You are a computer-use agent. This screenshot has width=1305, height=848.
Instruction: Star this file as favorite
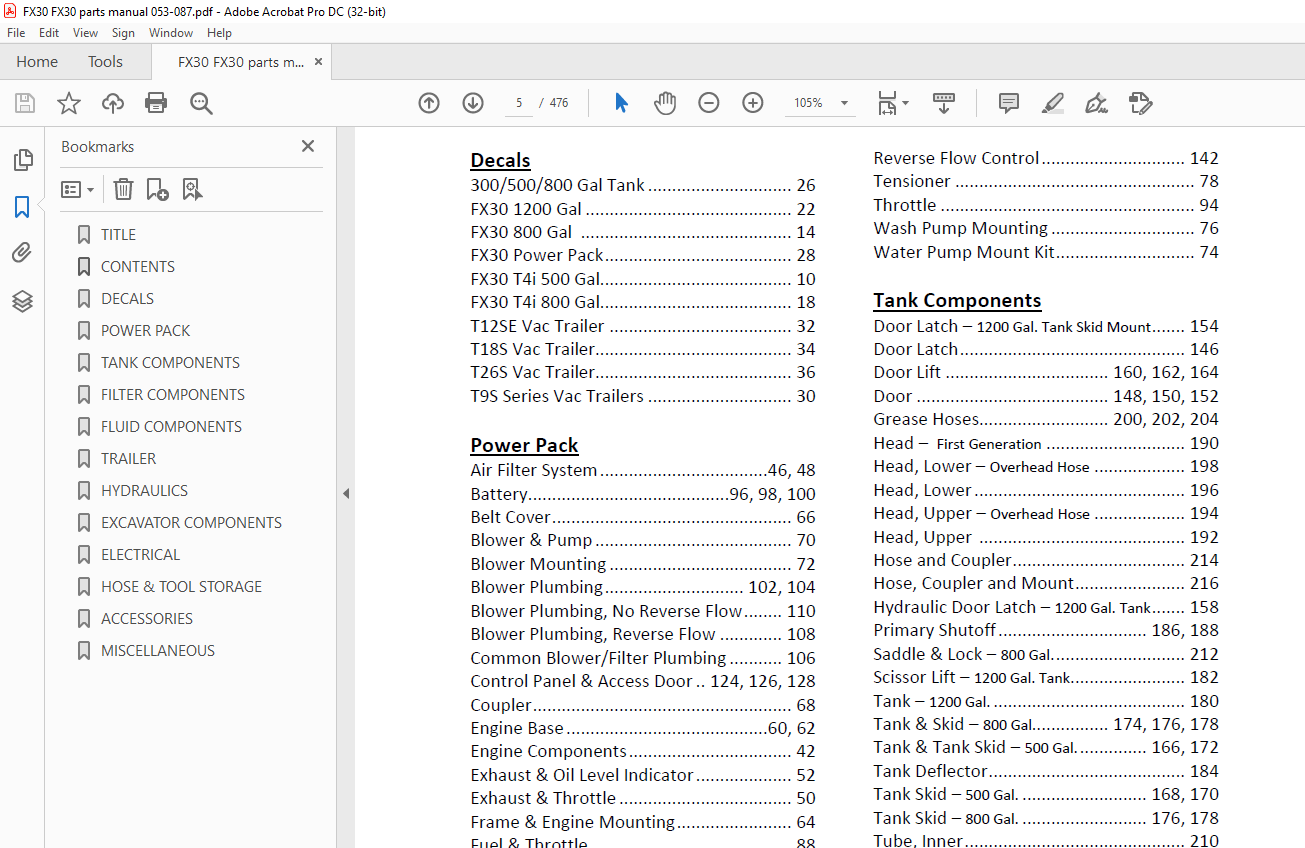pos(69,103)
